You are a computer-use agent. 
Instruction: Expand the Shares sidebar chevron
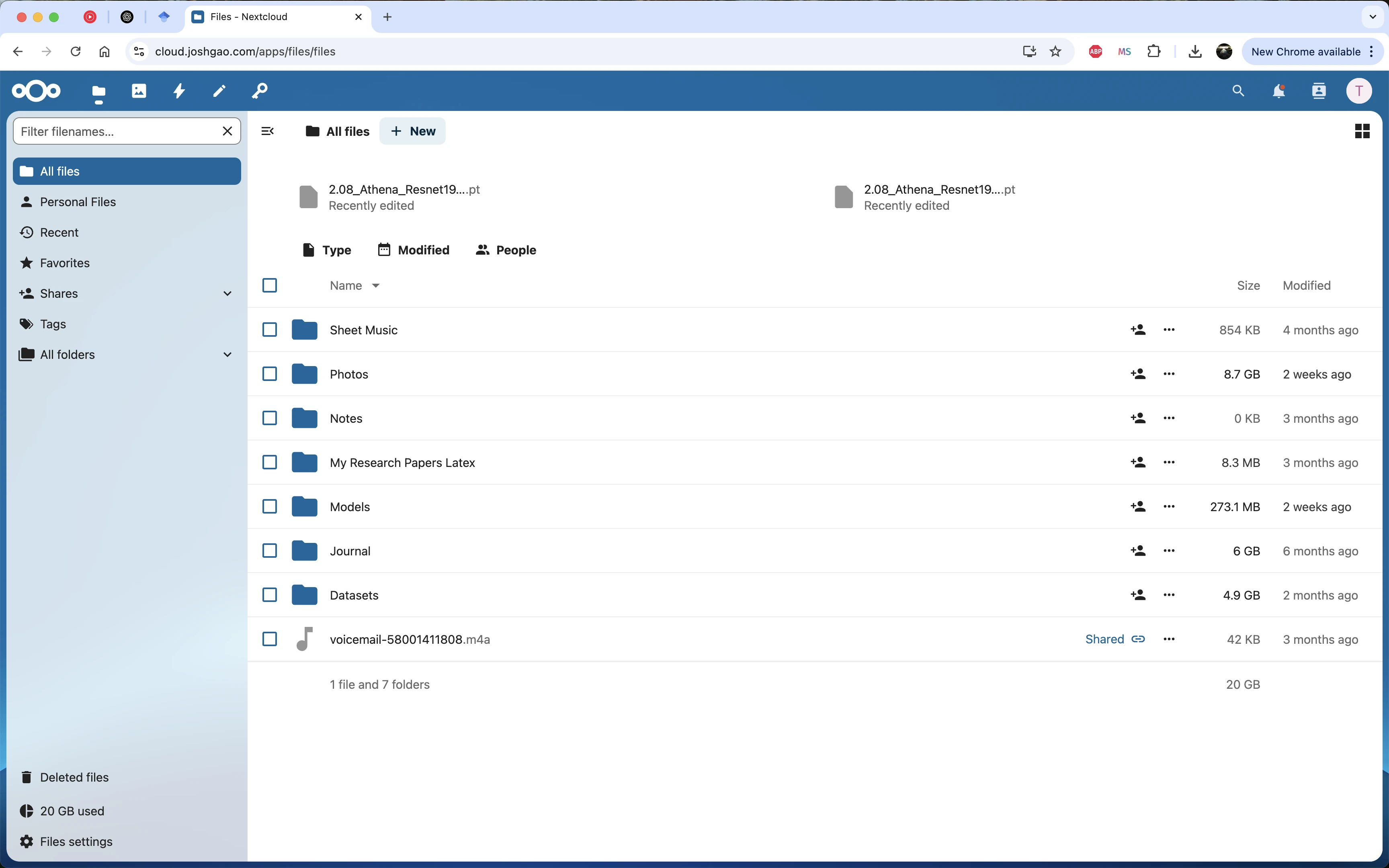pos(227,294)
